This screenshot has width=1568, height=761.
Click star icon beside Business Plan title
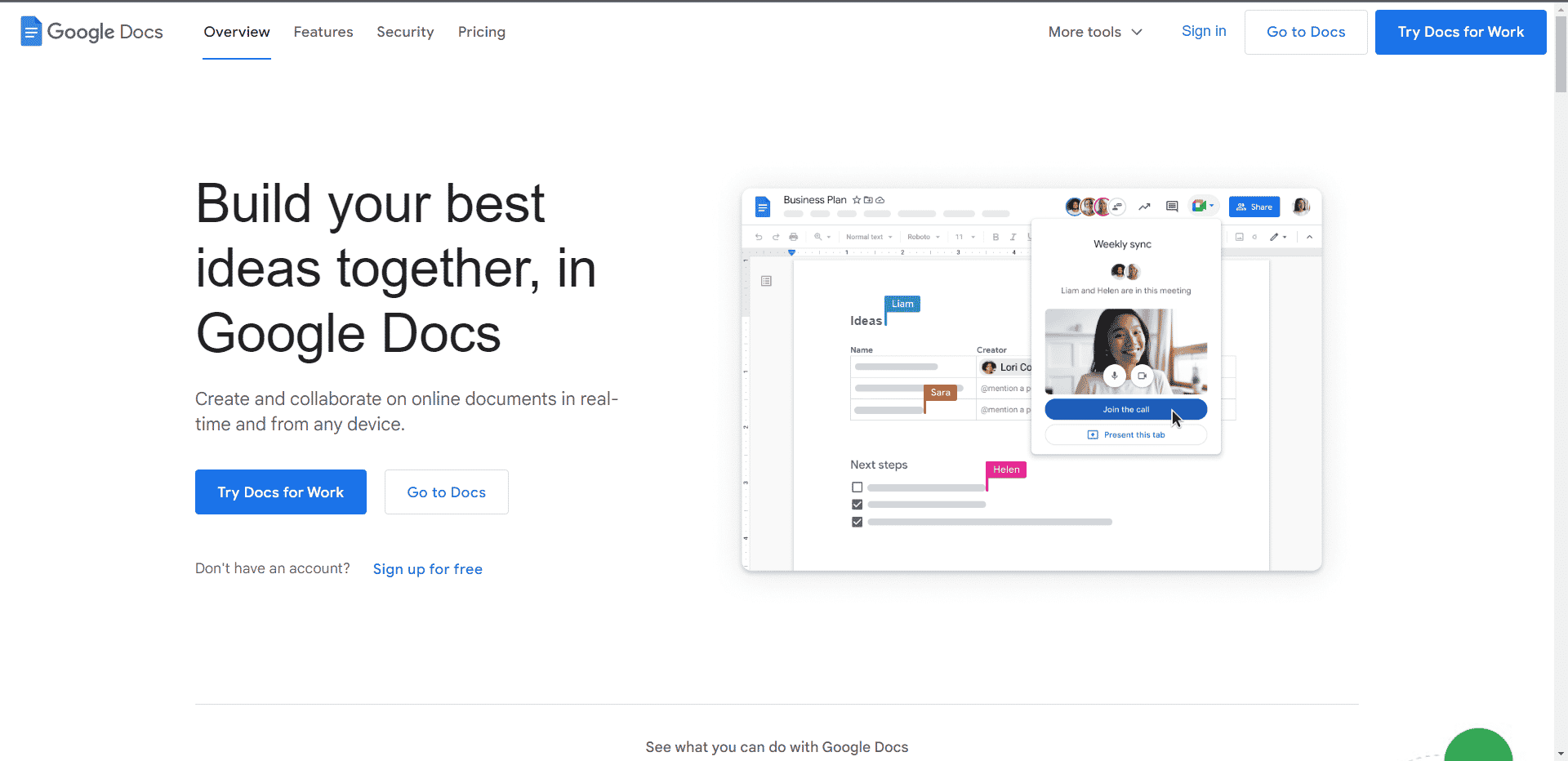[857, 200]
